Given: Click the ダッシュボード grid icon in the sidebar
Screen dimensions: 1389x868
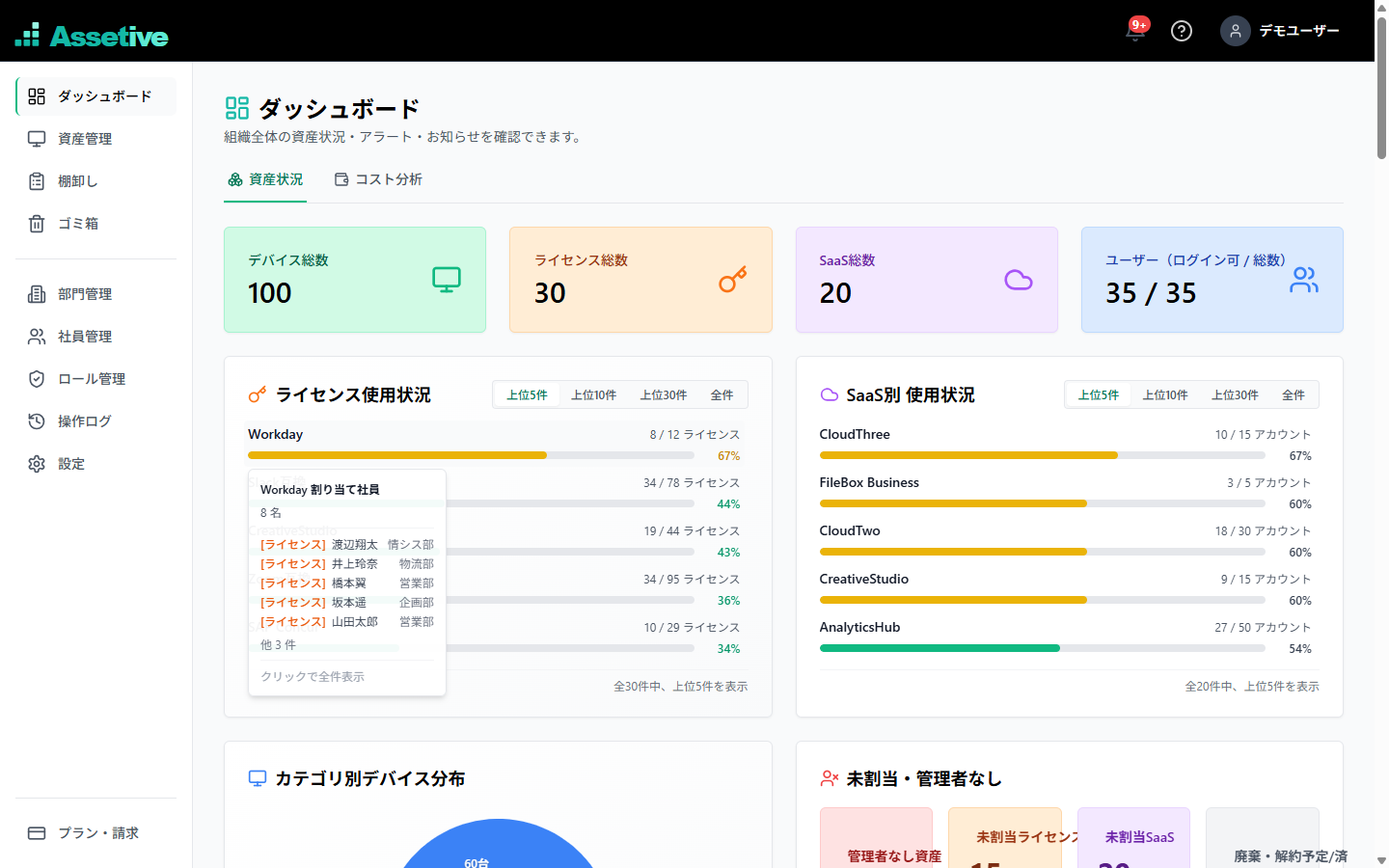Looking at the screenshot, I should coord(37,96).
